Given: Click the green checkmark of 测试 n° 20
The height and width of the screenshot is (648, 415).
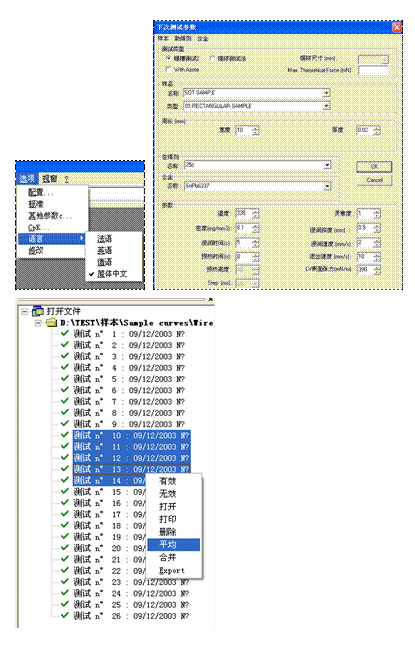Looking at the screenshot, I should (64, 547).
